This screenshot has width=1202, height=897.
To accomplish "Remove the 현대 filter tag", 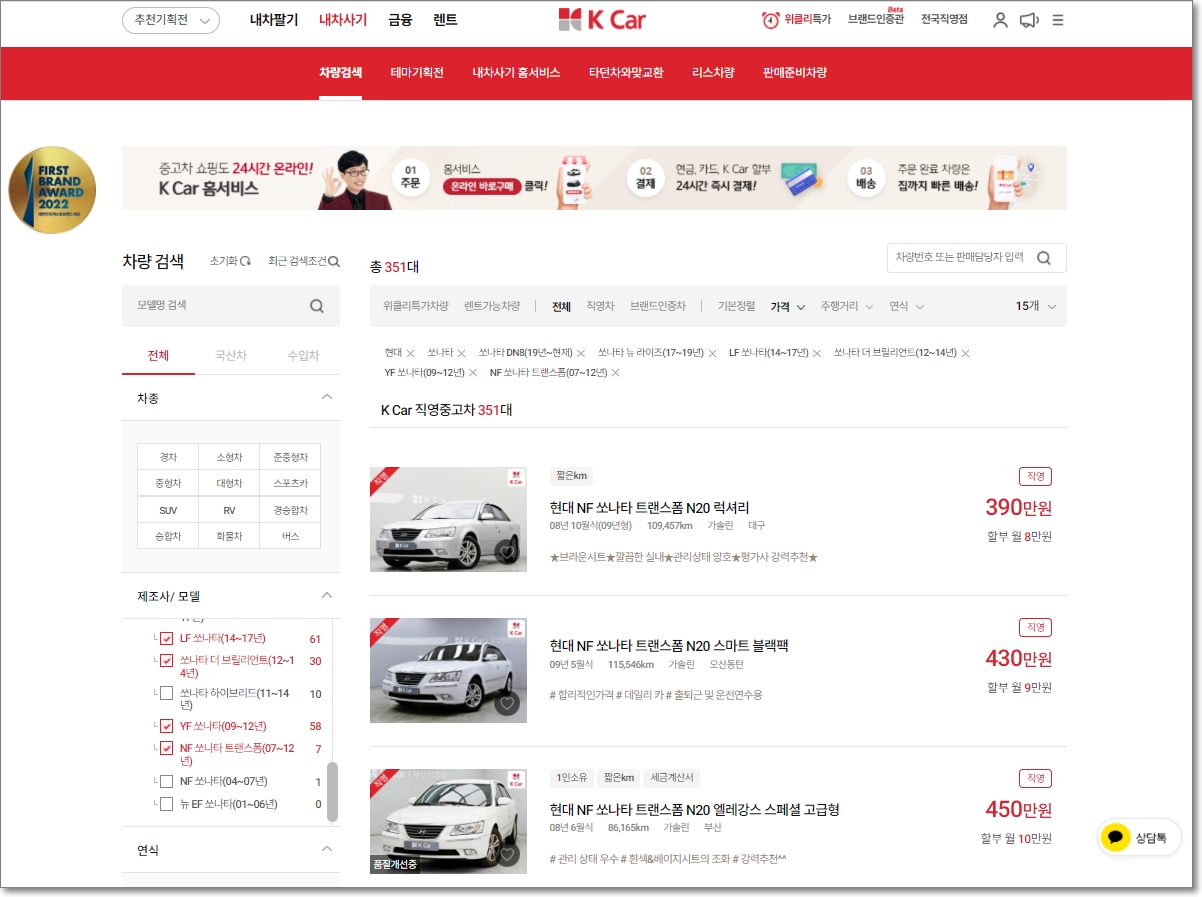I will (x=410, y=353).
